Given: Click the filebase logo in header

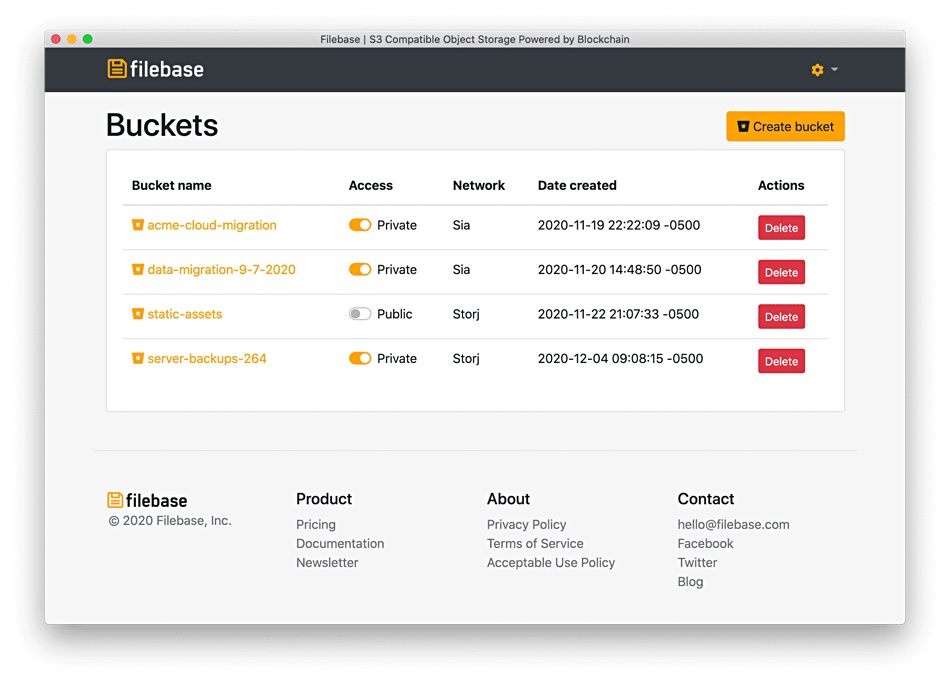Looking at the screenshot, I should [x=156, y=69].
